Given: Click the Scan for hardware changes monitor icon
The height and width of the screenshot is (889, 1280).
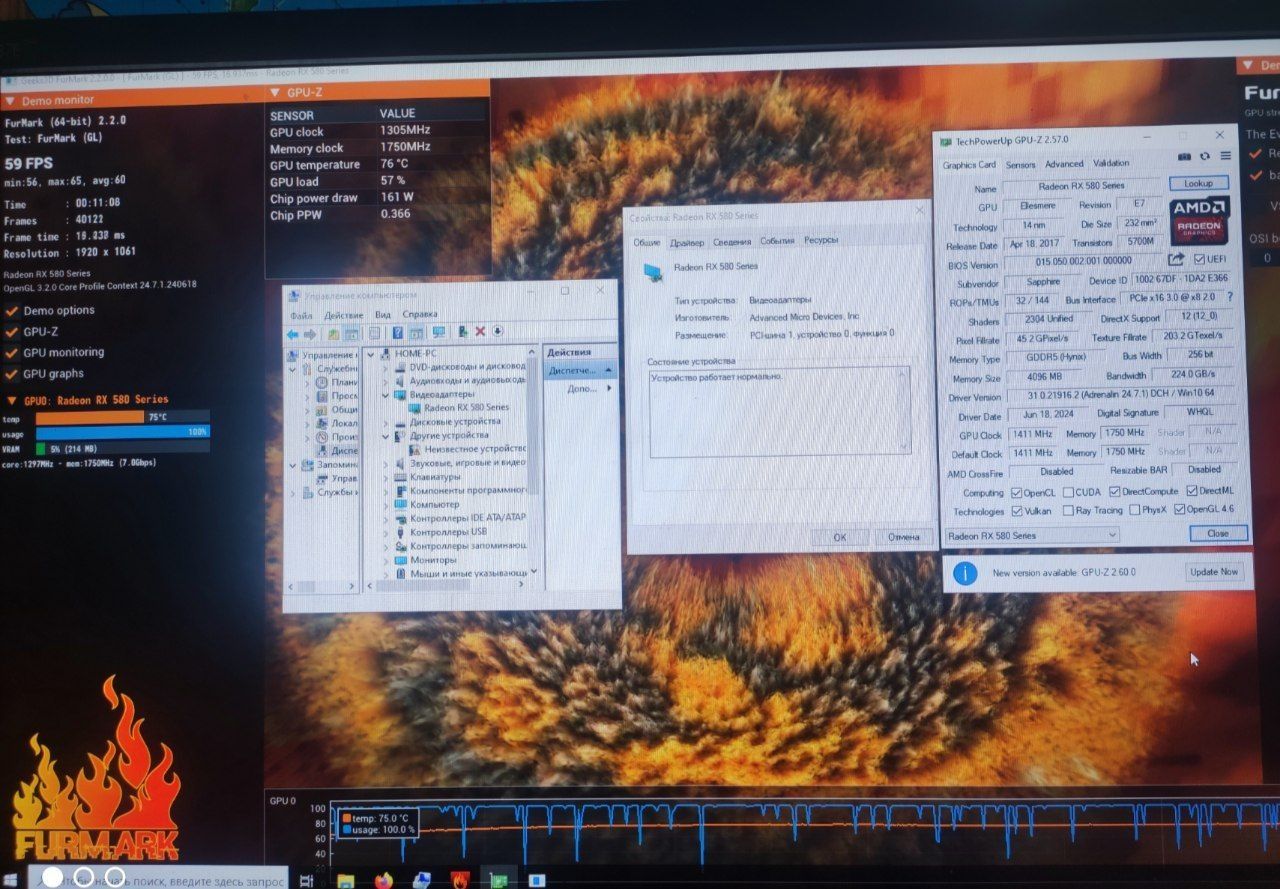Looking at the screenshot, I should click(x=439, y=333).
